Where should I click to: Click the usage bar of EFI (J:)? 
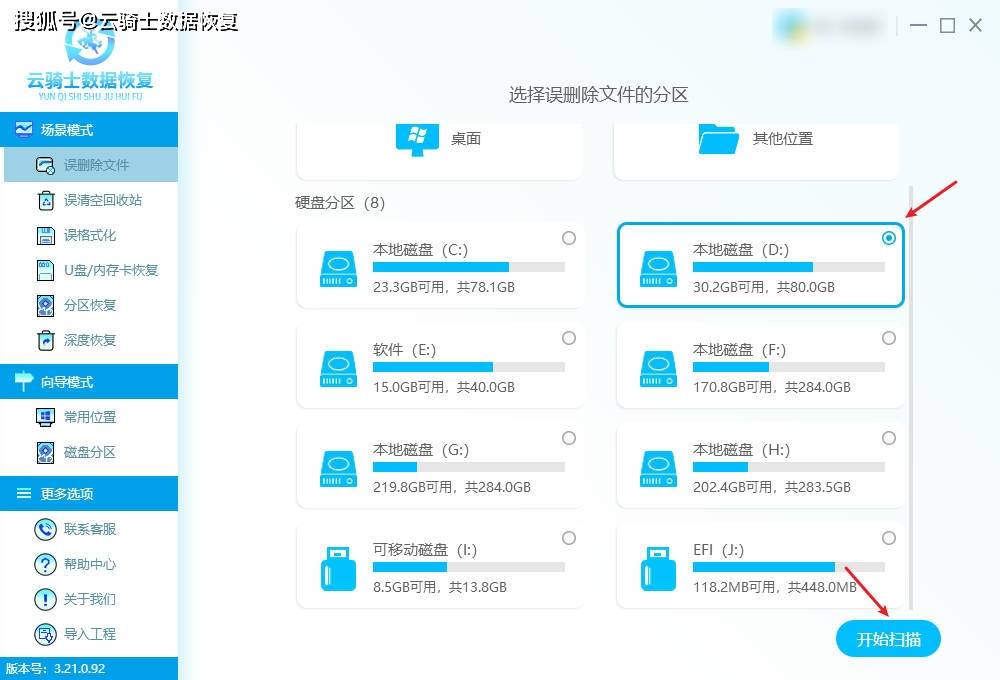point(789,567)
